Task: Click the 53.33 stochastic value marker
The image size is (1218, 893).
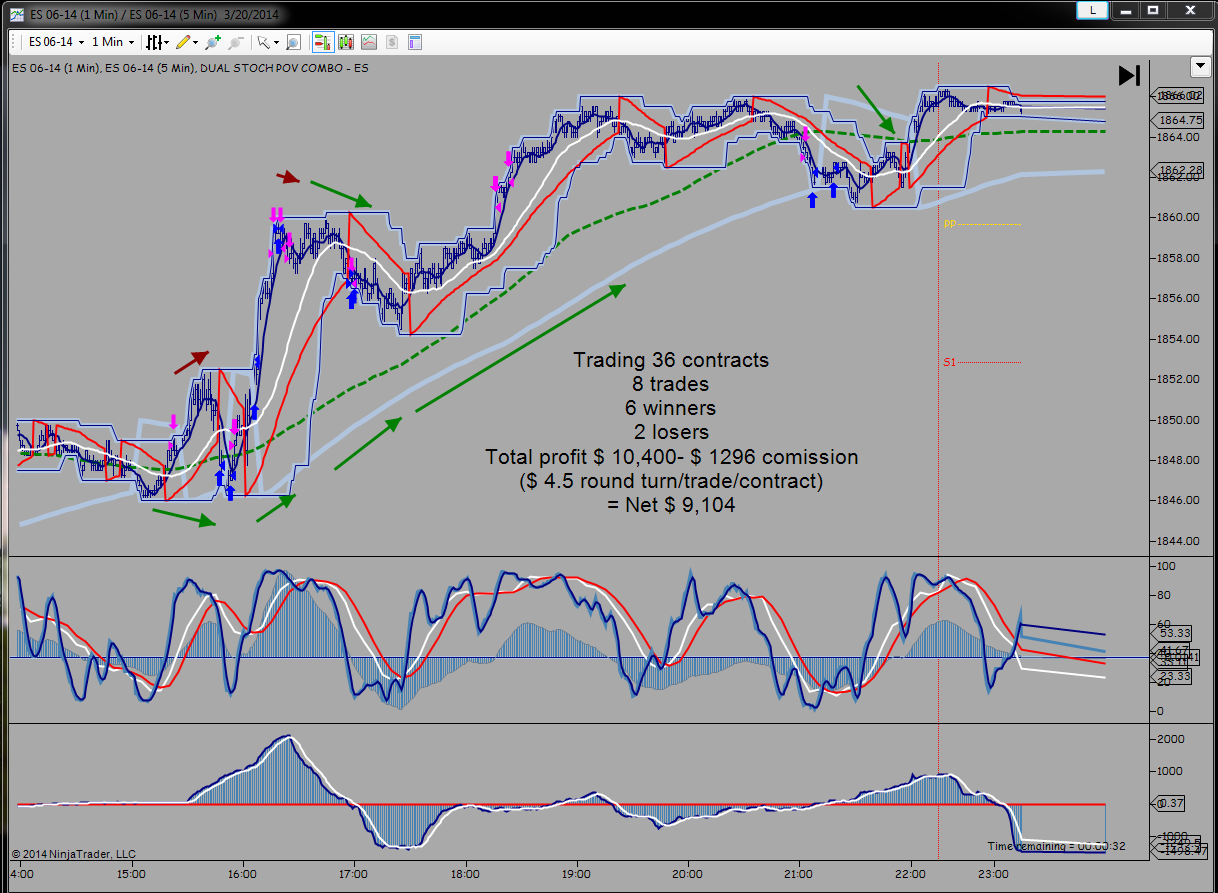Action: tap(1172, 634)
